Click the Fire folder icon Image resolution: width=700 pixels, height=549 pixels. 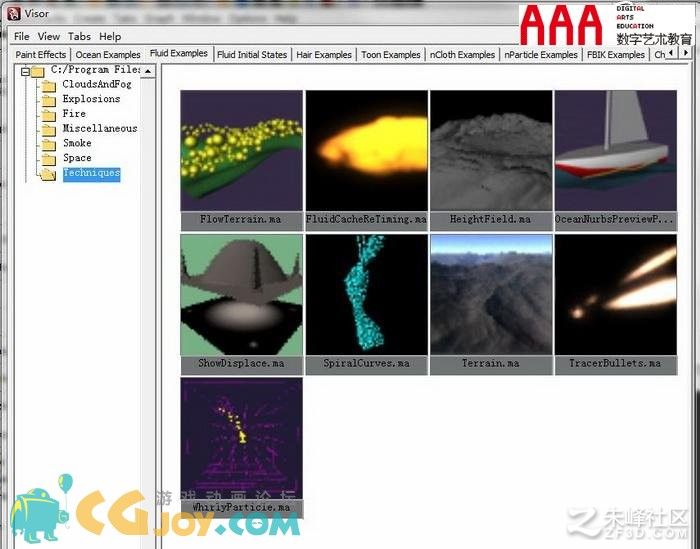(49, 115)
